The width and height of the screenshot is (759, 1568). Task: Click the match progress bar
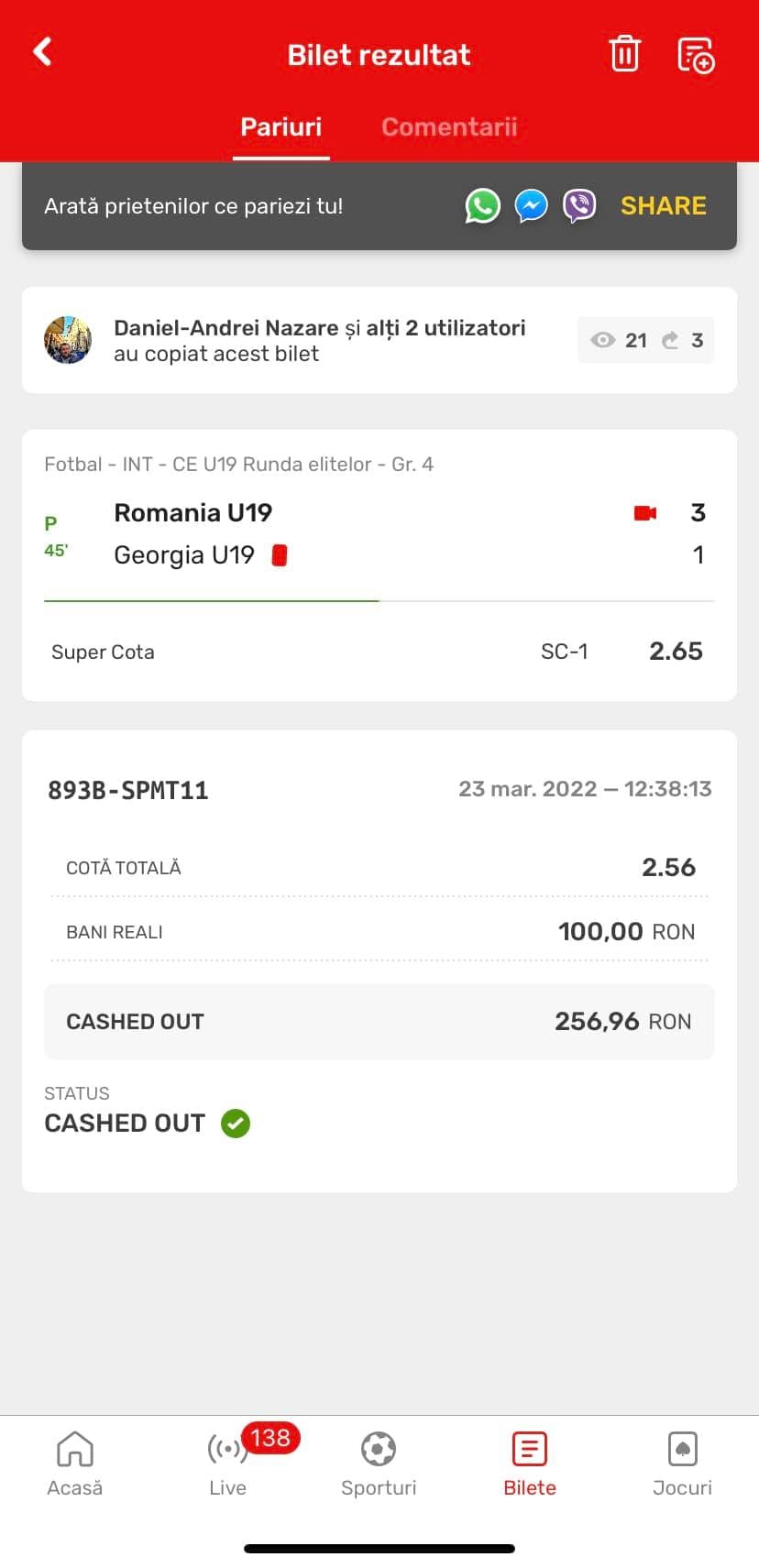[379, 601]
